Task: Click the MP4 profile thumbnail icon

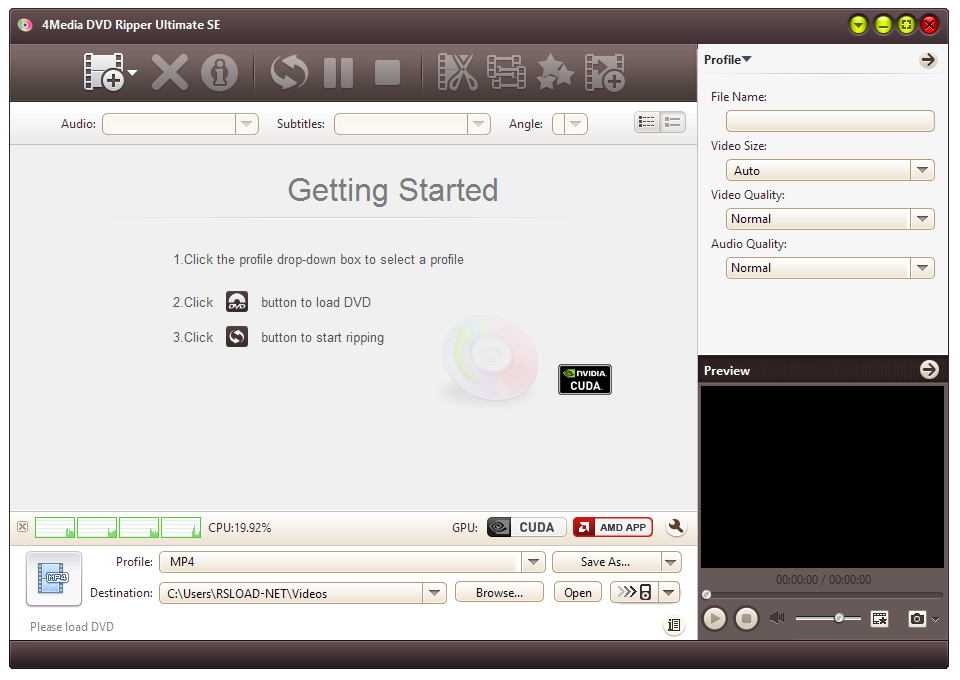Action: [x=54, y=578]
